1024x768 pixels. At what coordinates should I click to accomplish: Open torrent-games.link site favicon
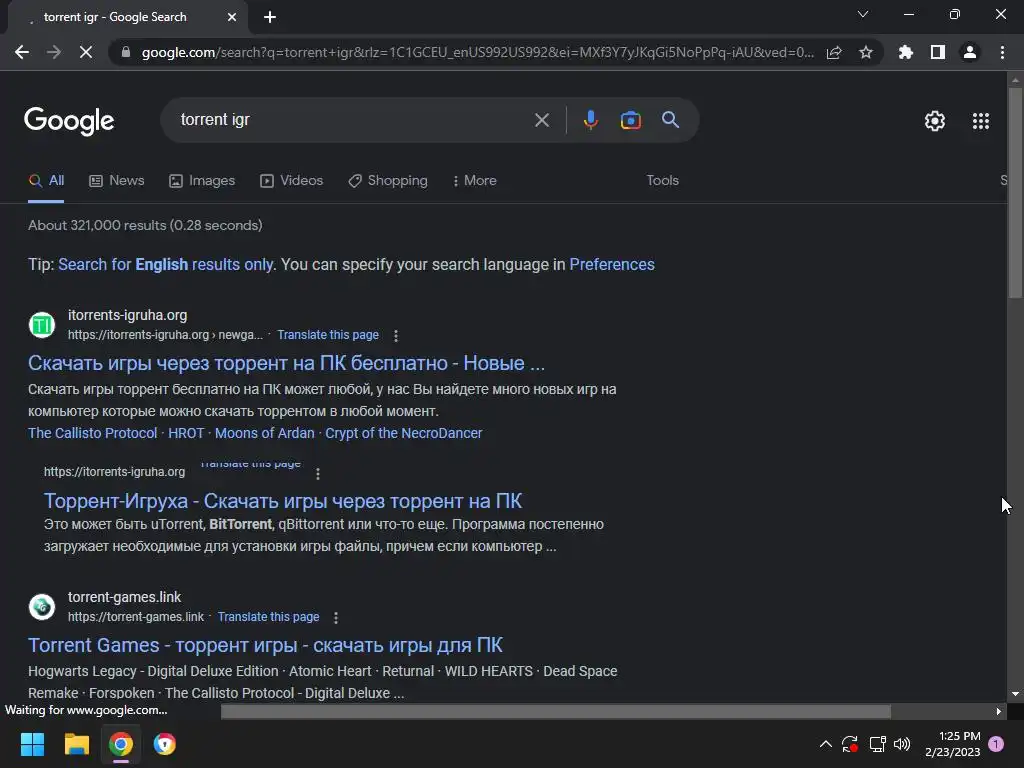tap(42, 607)
